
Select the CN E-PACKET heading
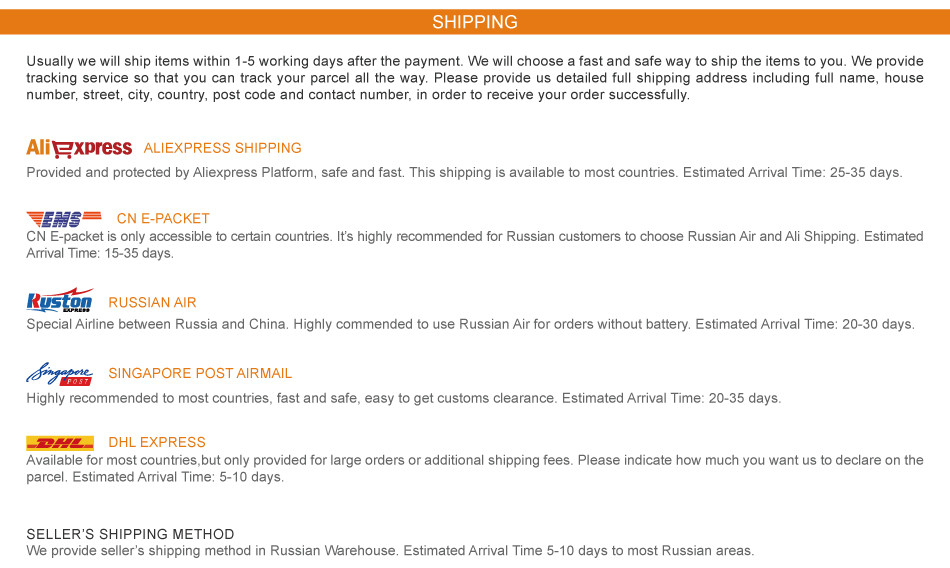point(163,219)
